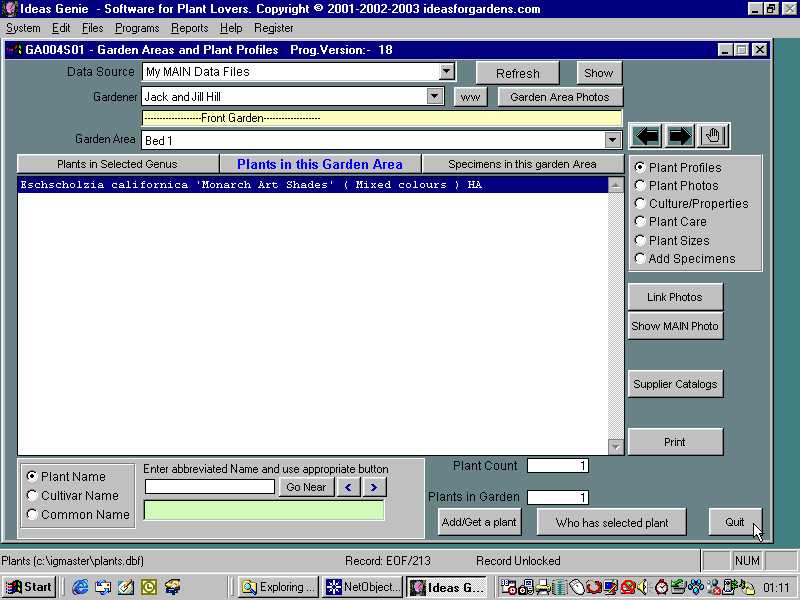Select the Eschscholzia californica list entry
This screenshot has height=600, width=800.
250,185
